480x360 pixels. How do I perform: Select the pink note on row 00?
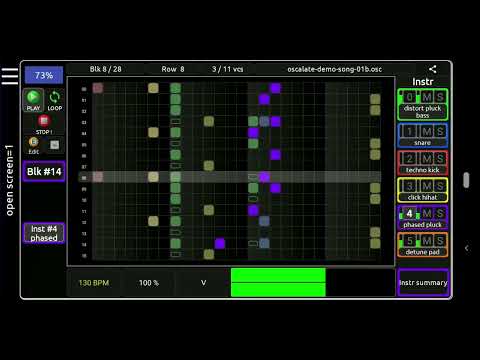(97, 88)
